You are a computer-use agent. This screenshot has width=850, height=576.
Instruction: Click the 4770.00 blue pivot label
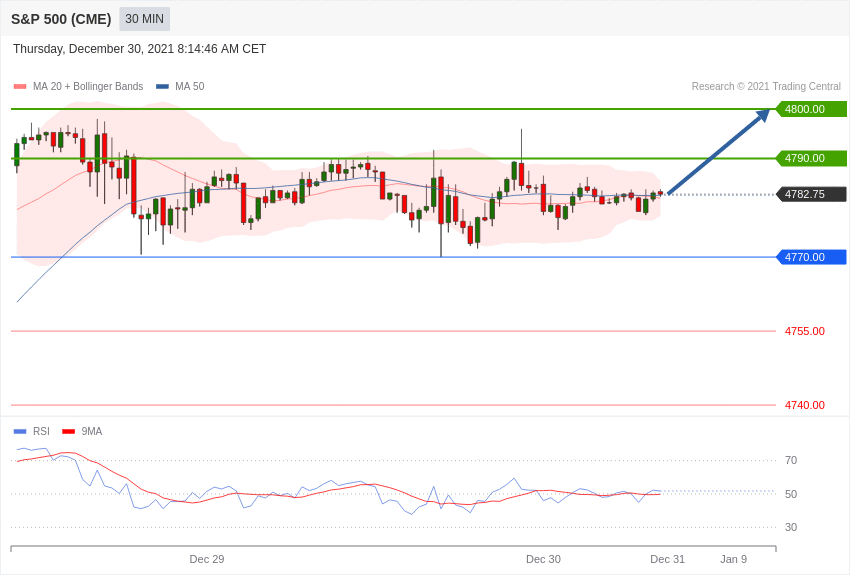click(x=812, y=257)
